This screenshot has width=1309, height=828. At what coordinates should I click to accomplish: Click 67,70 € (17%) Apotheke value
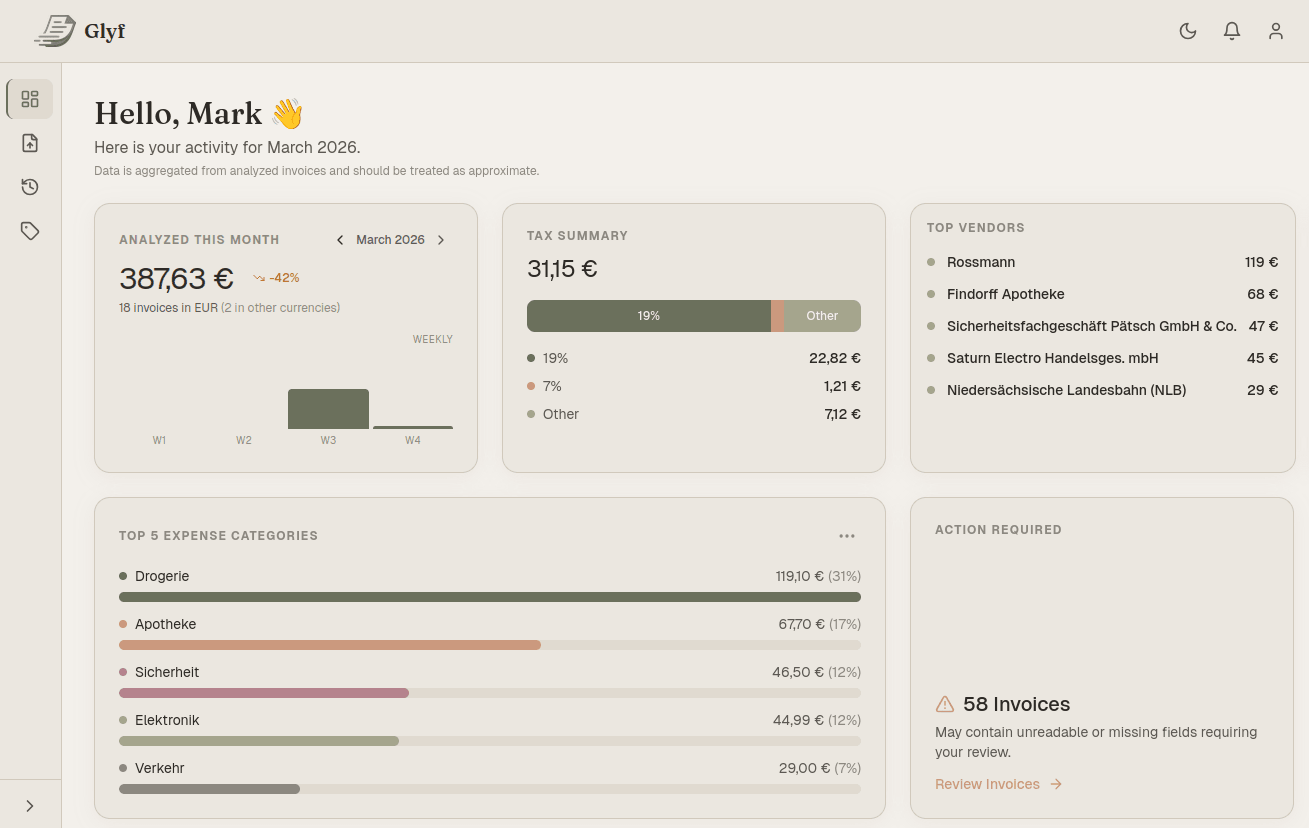tap(819, 624)
